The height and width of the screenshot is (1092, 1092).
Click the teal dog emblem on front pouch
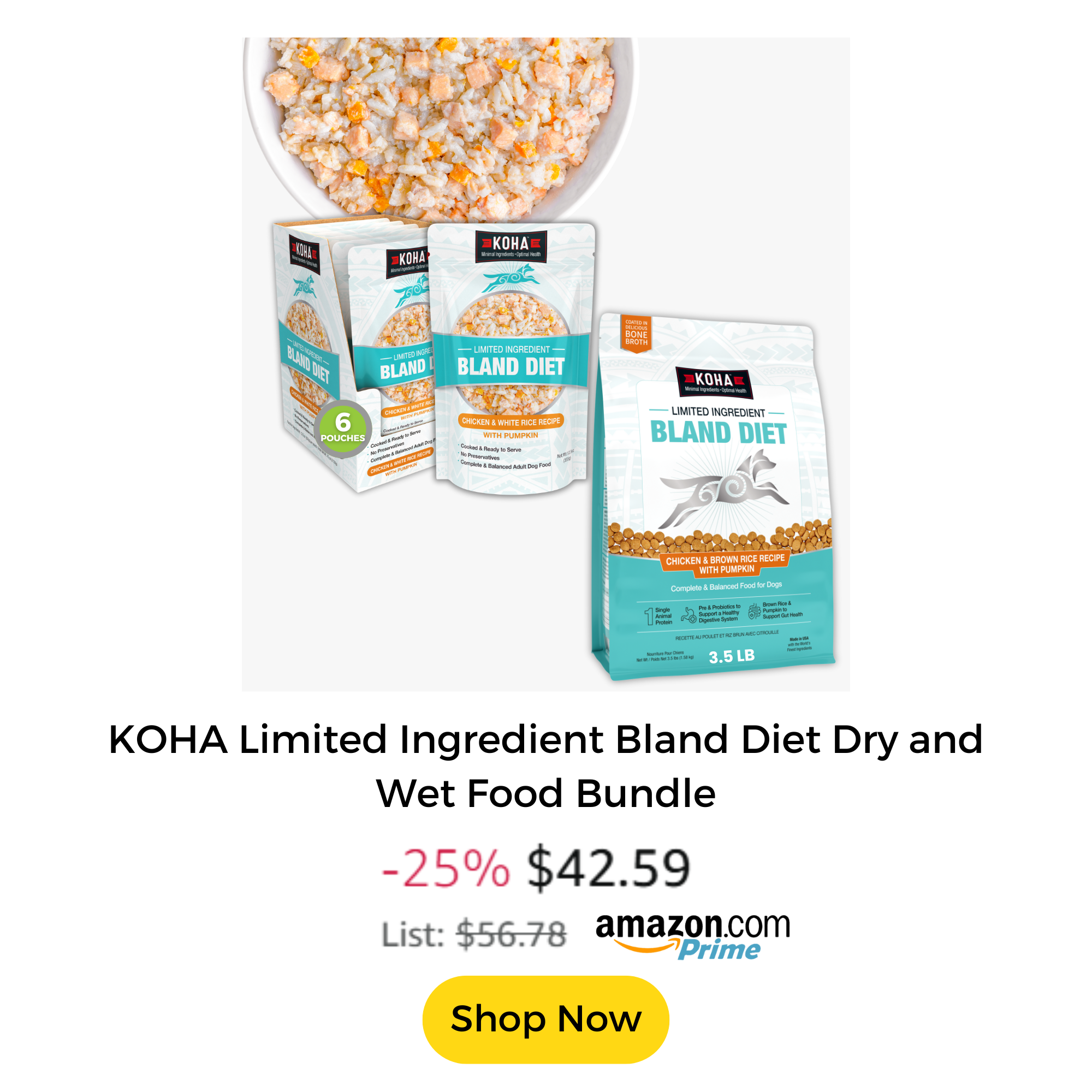(x=511, y=278)
